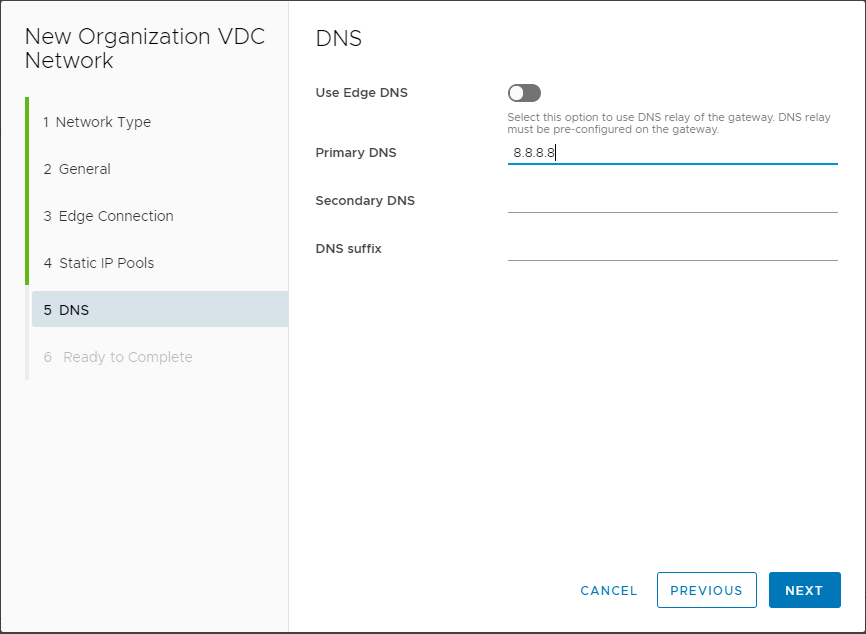Viewport: 866px width, 634px height.
Task: Click into the DNS suffix field
Action: click(x=673, y=249)
